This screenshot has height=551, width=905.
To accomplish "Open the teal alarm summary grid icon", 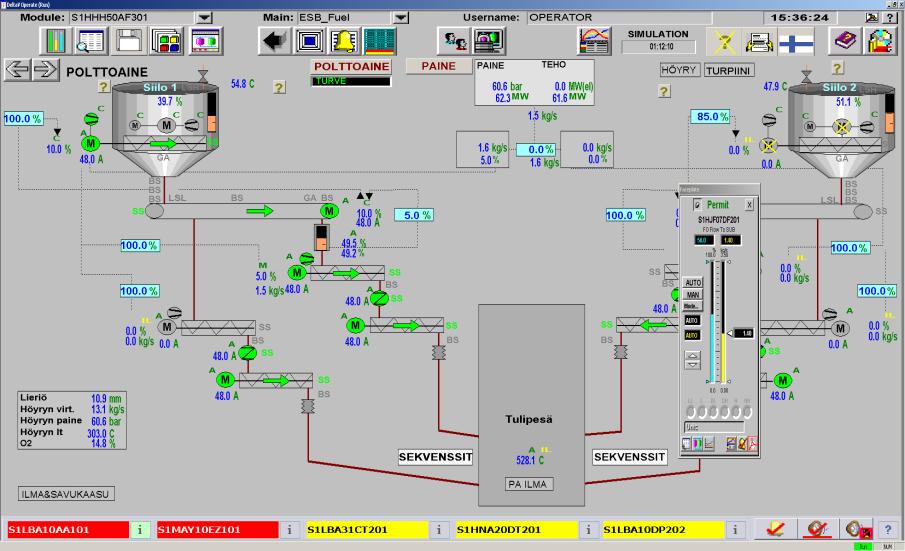I will [379, 41].
